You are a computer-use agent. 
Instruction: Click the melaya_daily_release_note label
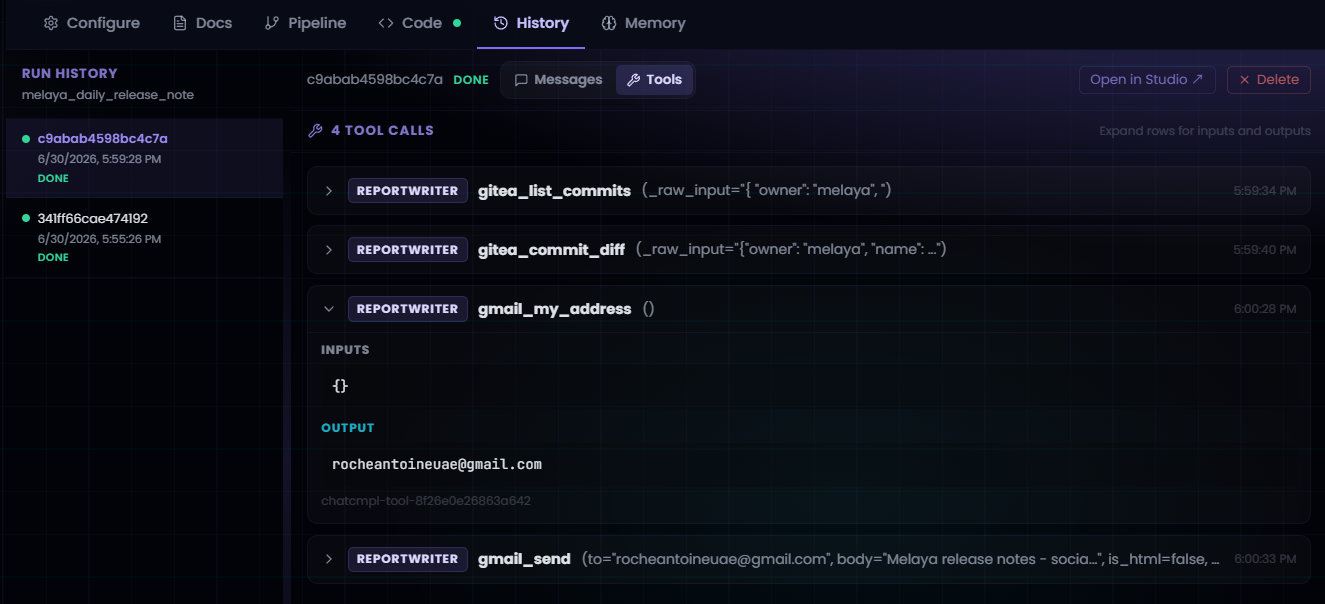pyautogui.click(x=108, y=95)
